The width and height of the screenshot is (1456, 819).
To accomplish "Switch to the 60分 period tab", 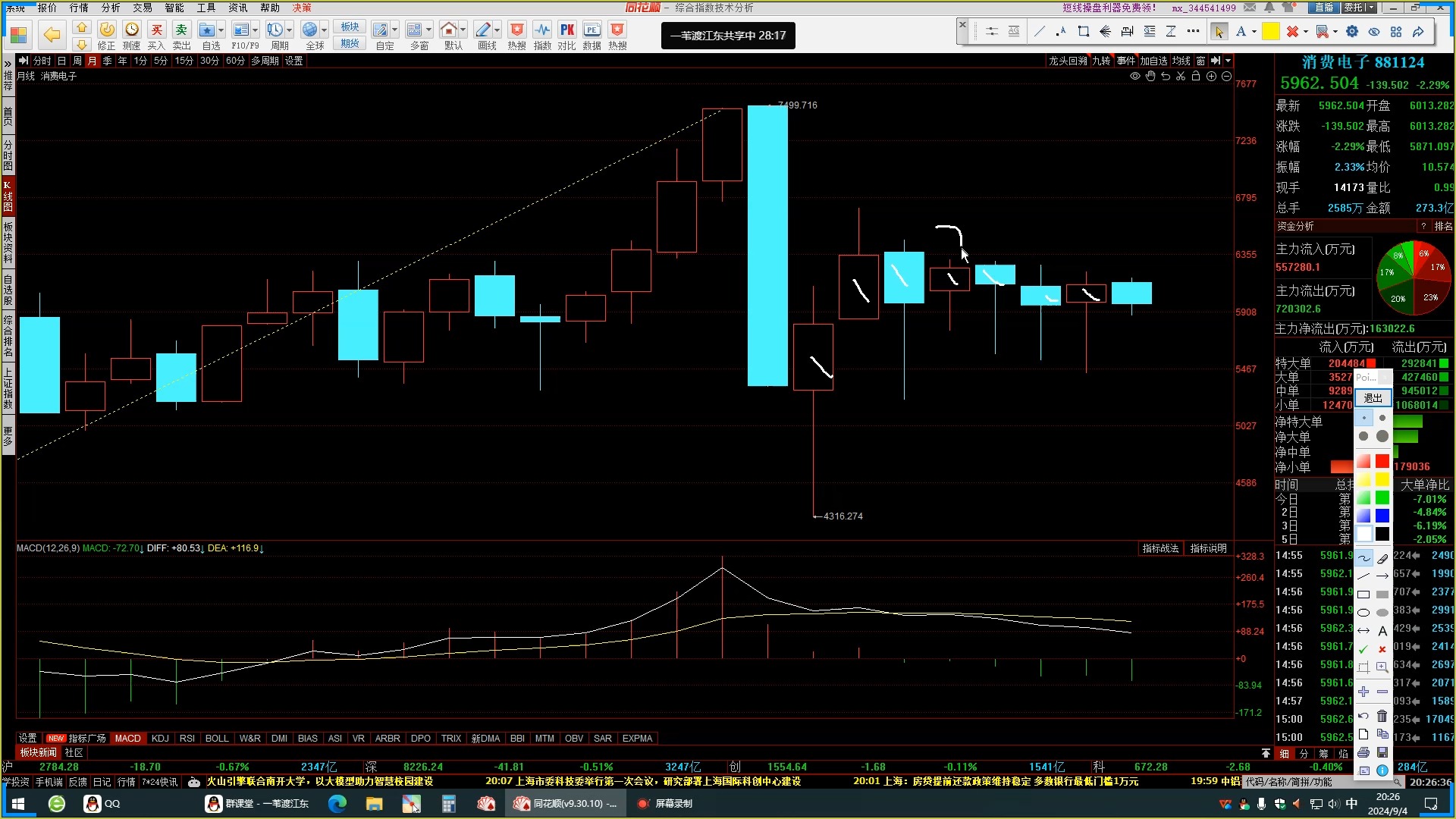I will click(235, 61).
